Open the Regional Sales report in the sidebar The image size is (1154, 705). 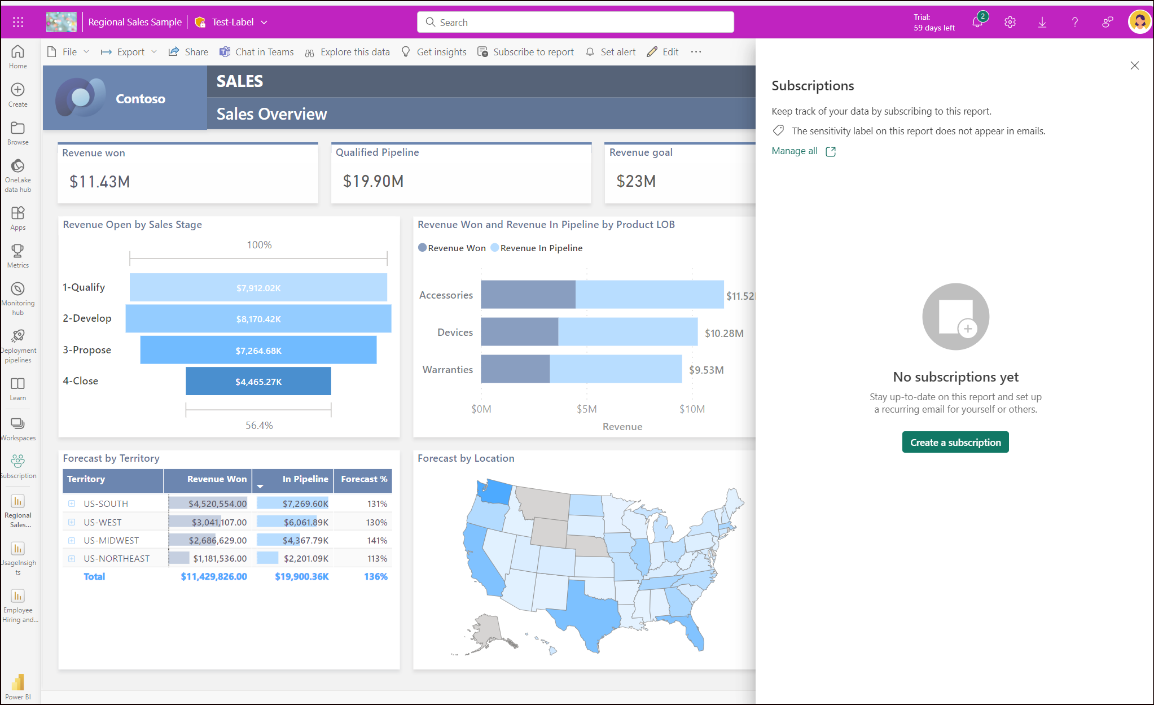(18, 510)
